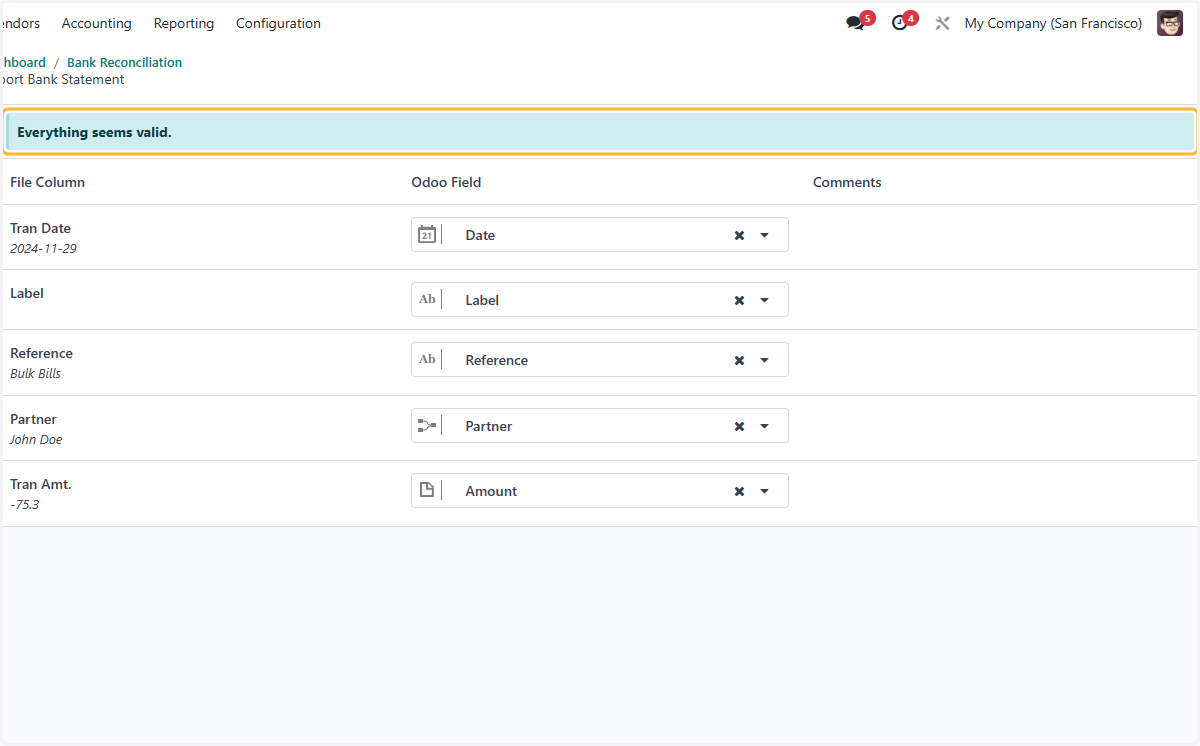Clear the Date field mapping
The height and width of the screenshot is (746, 1200).
[x=739, y=235]
